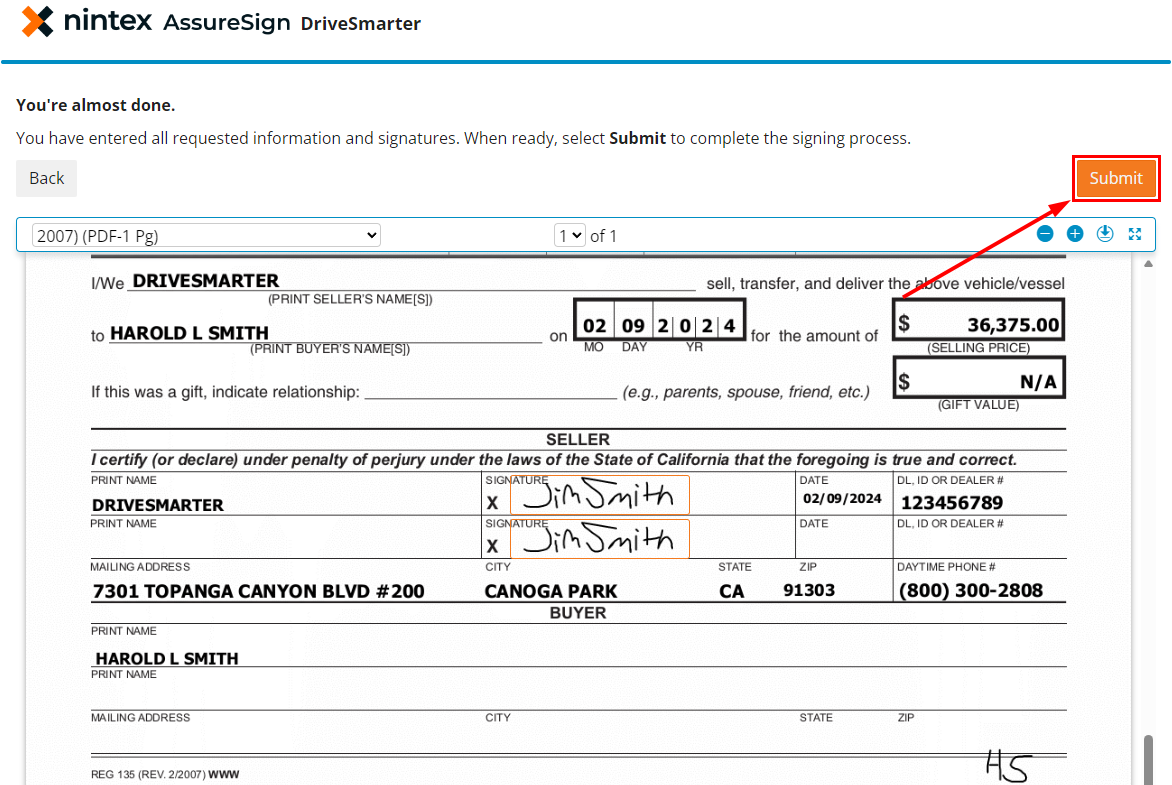This screenshot has width=1172, height=785.
Task: Click the gift value N/A field
Action: pyautogui.click(x=978, y=378)
